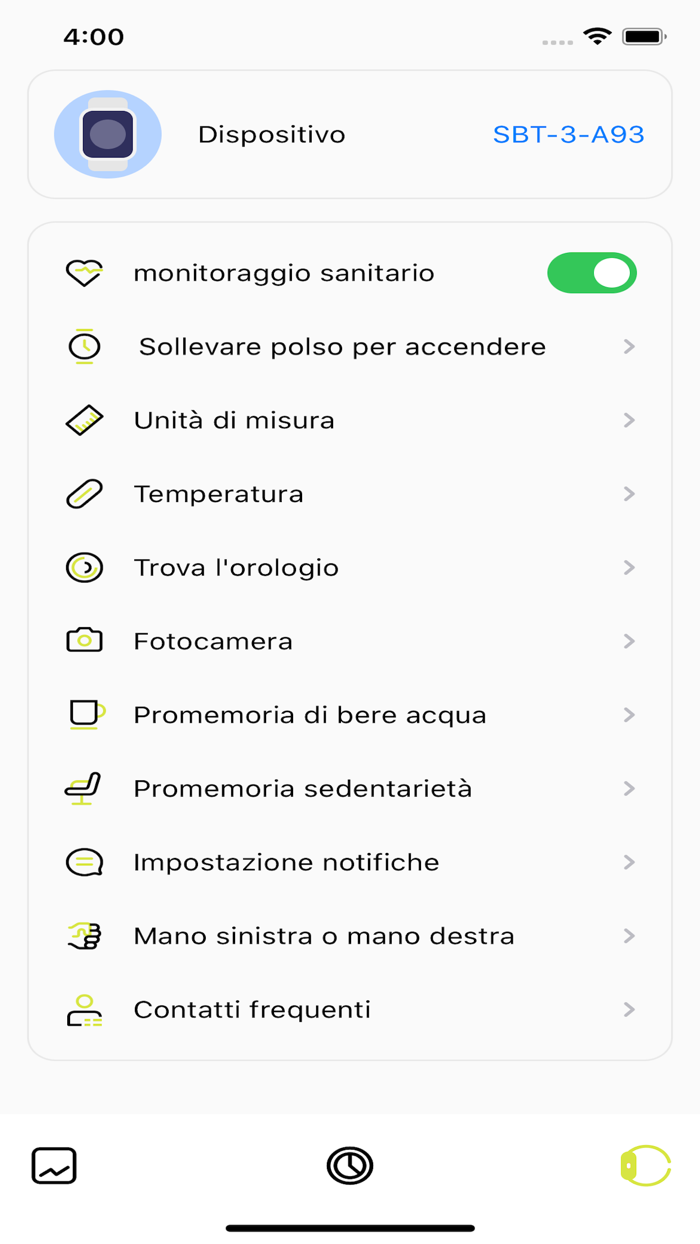The image size is (700, 1244).
Task: Expand Sollevare polso per accendere settings
Action: coord(629,346)
